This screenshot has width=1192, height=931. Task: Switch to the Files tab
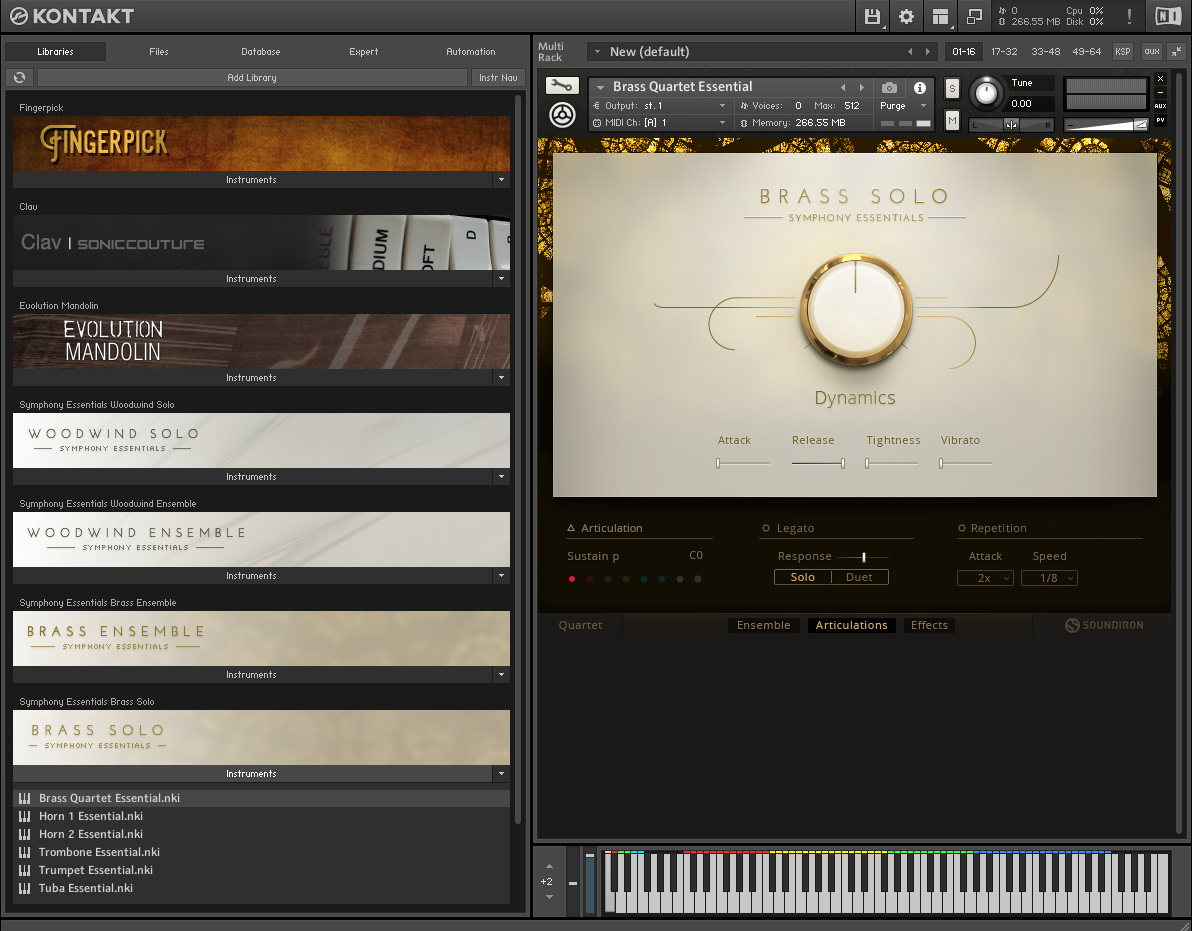click(x=159, y=52)
